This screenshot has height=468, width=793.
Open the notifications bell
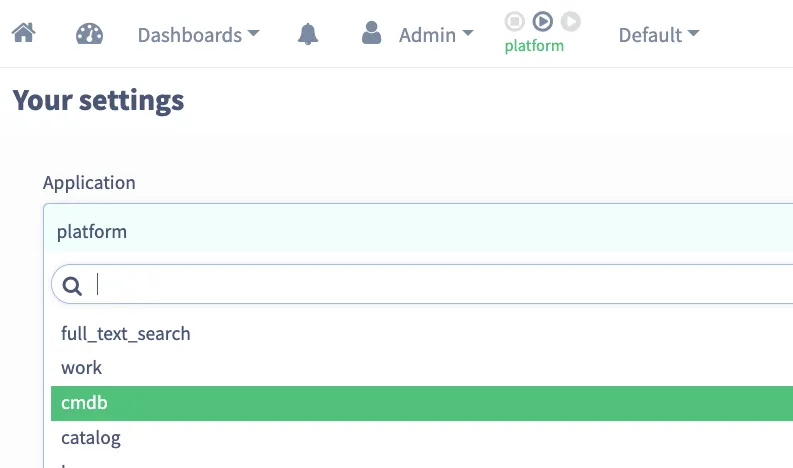coord(307,34)
